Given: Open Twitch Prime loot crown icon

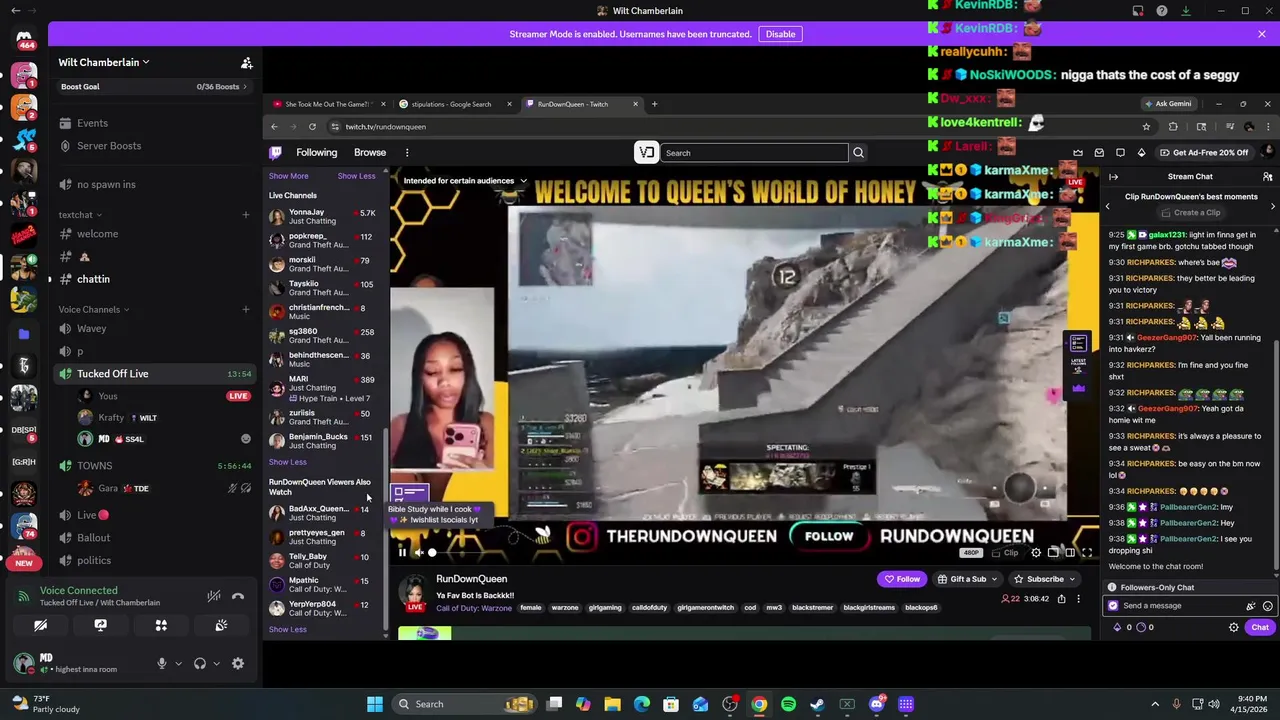Looking at the screenshot, I should tap(1078, 153).
